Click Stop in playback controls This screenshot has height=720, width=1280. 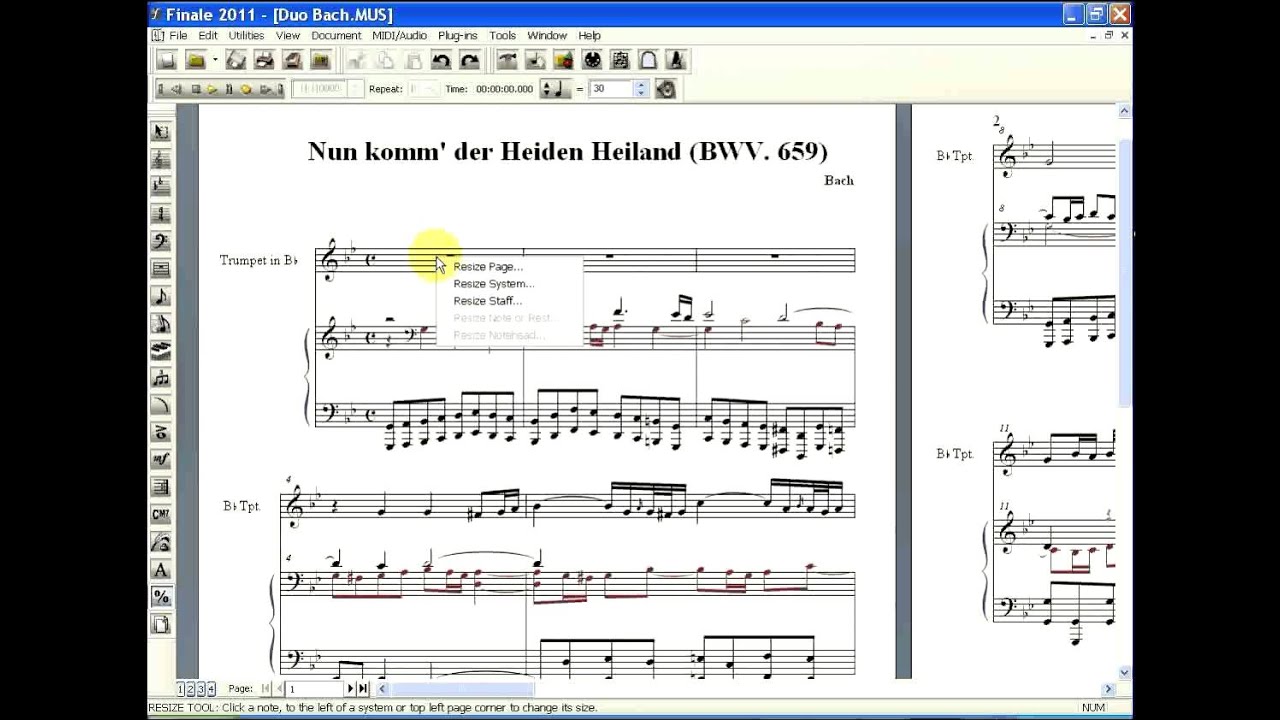(x=196, y=89)
